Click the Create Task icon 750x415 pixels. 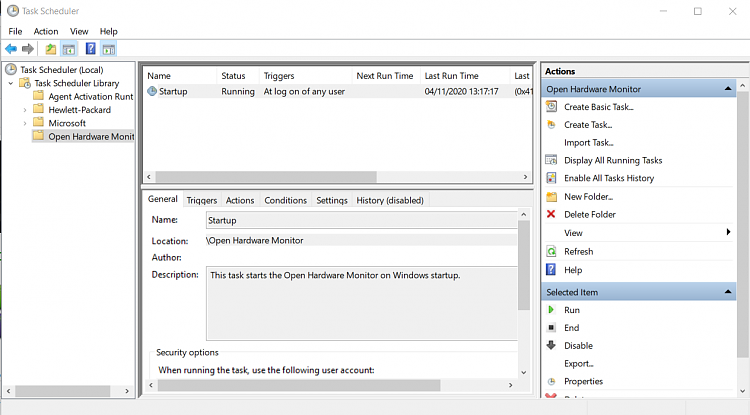(x=551, y=124)
